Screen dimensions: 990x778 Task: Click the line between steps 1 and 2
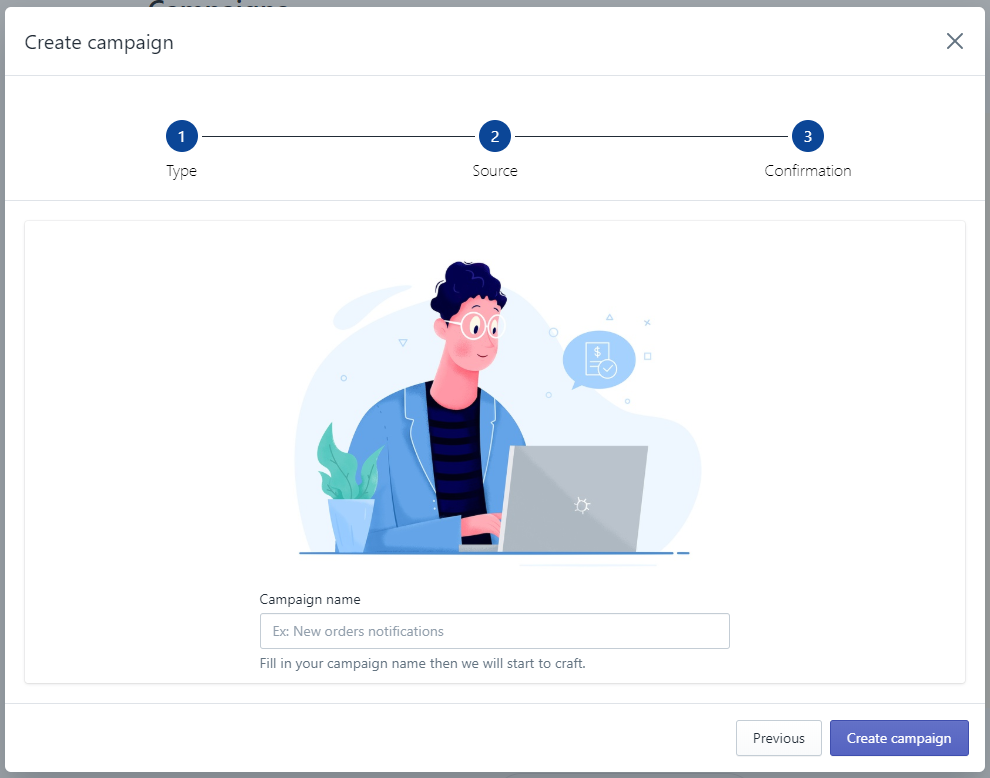click(x=338, y=136)
